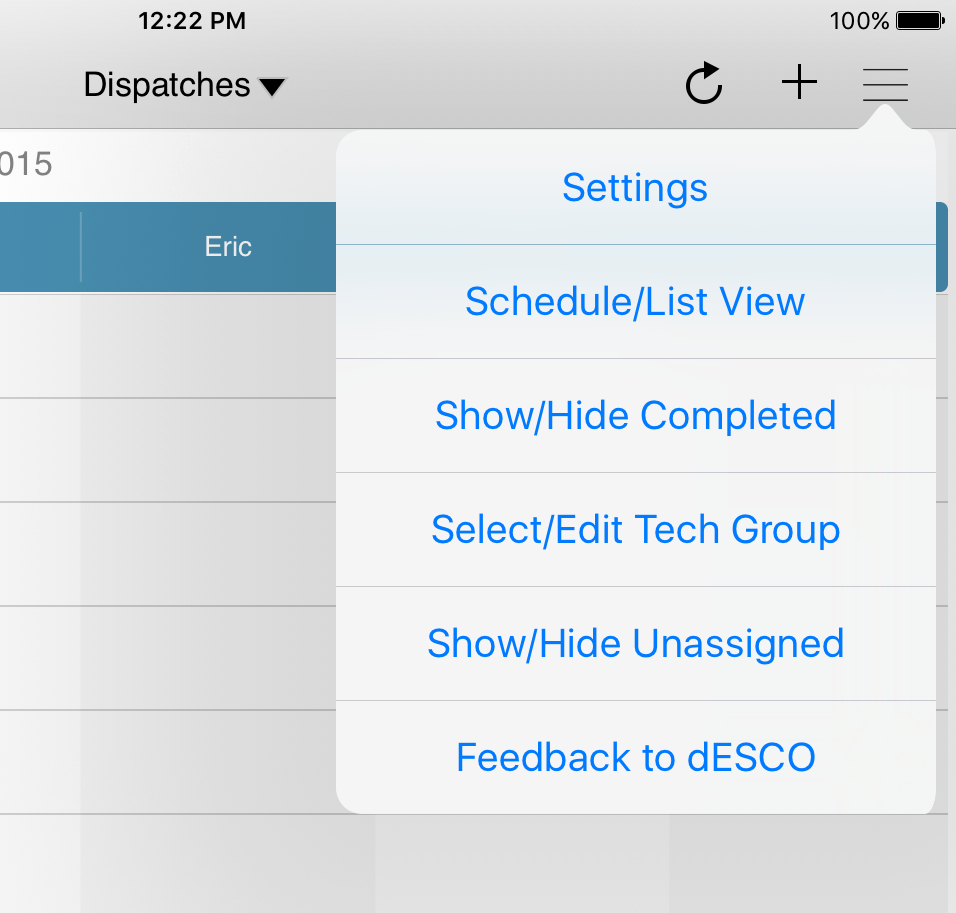
Task: Tap the Dispatches title label
Action: click(167, 85)
